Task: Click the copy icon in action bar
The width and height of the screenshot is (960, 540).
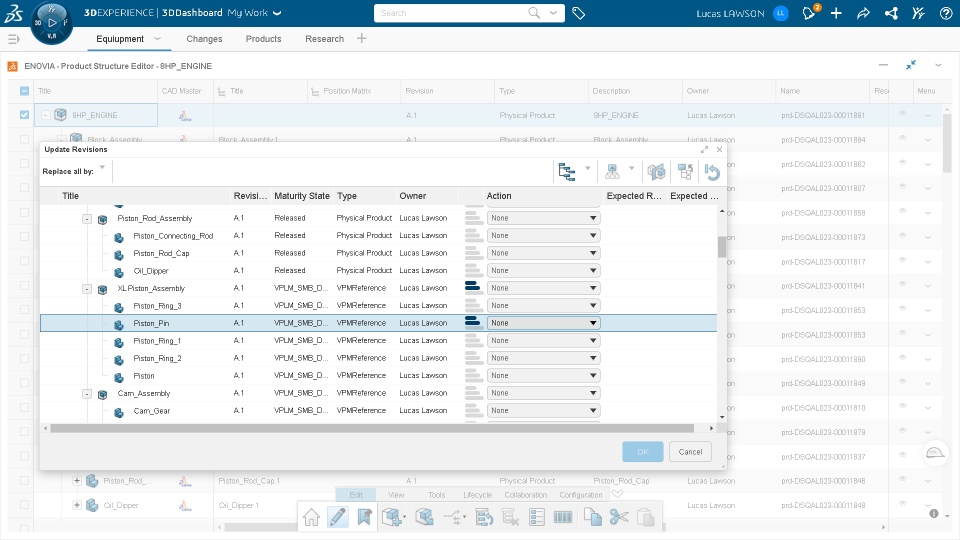Action: 592,517
